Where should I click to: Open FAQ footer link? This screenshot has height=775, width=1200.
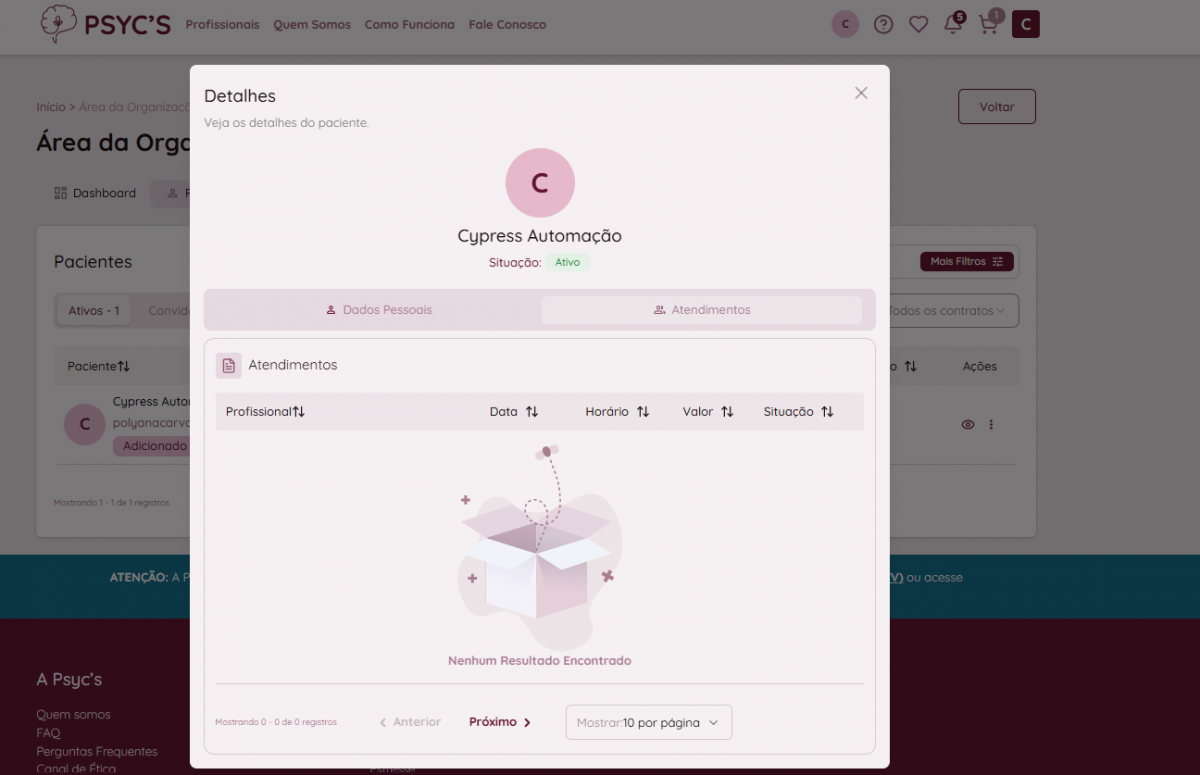click(48, 733)
